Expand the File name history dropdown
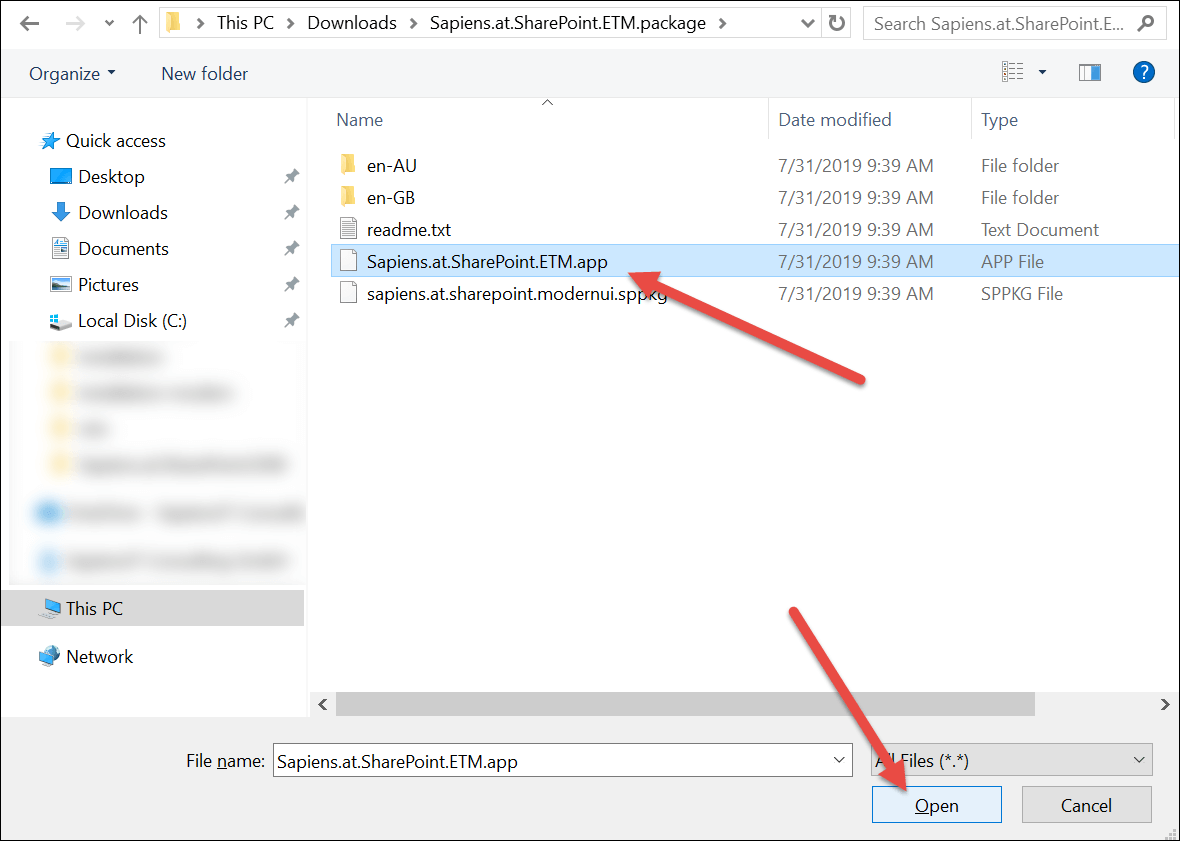This screenshot has width=1180, height=841. (x=838, y=761)
